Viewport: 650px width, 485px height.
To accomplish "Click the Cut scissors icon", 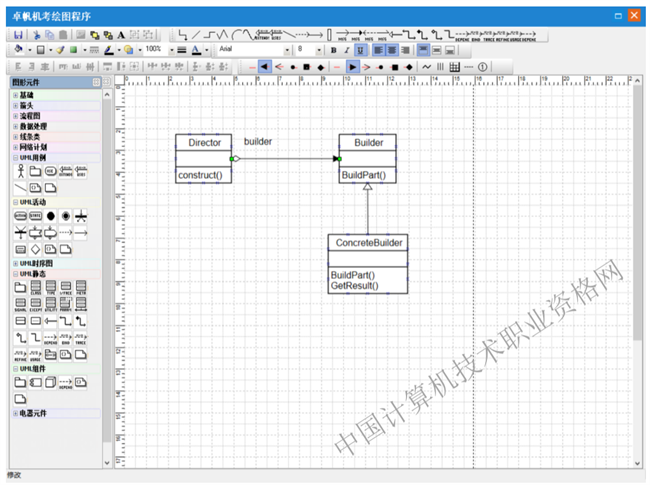I will (x=38, y=34).
